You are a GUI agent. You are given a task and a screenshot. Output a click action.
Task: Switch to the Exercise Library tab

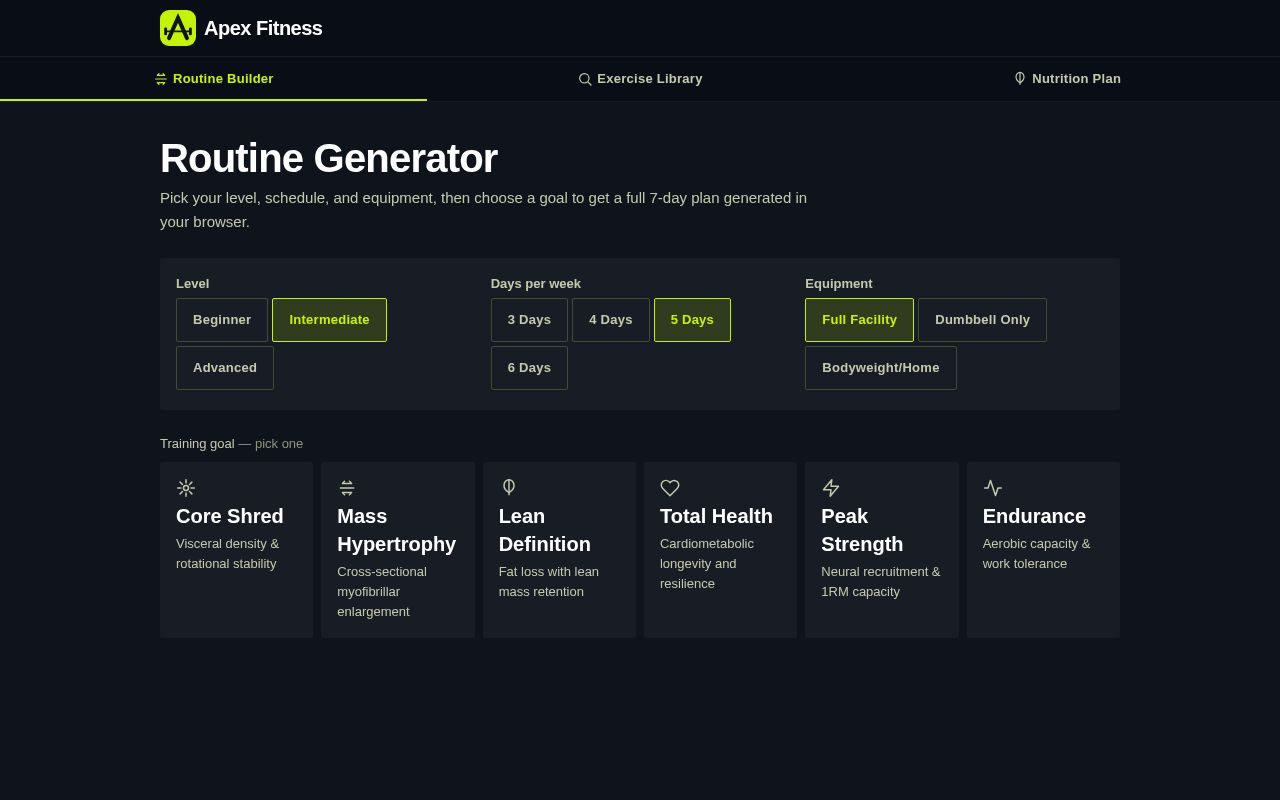(x=640, y=79)
